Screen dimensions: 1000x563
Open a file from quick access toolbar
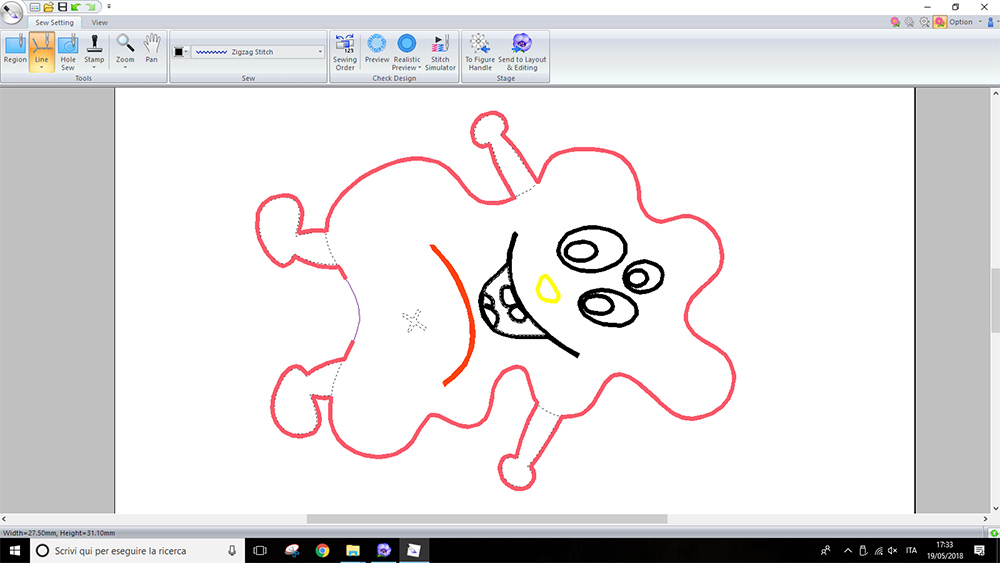point(48,7)
